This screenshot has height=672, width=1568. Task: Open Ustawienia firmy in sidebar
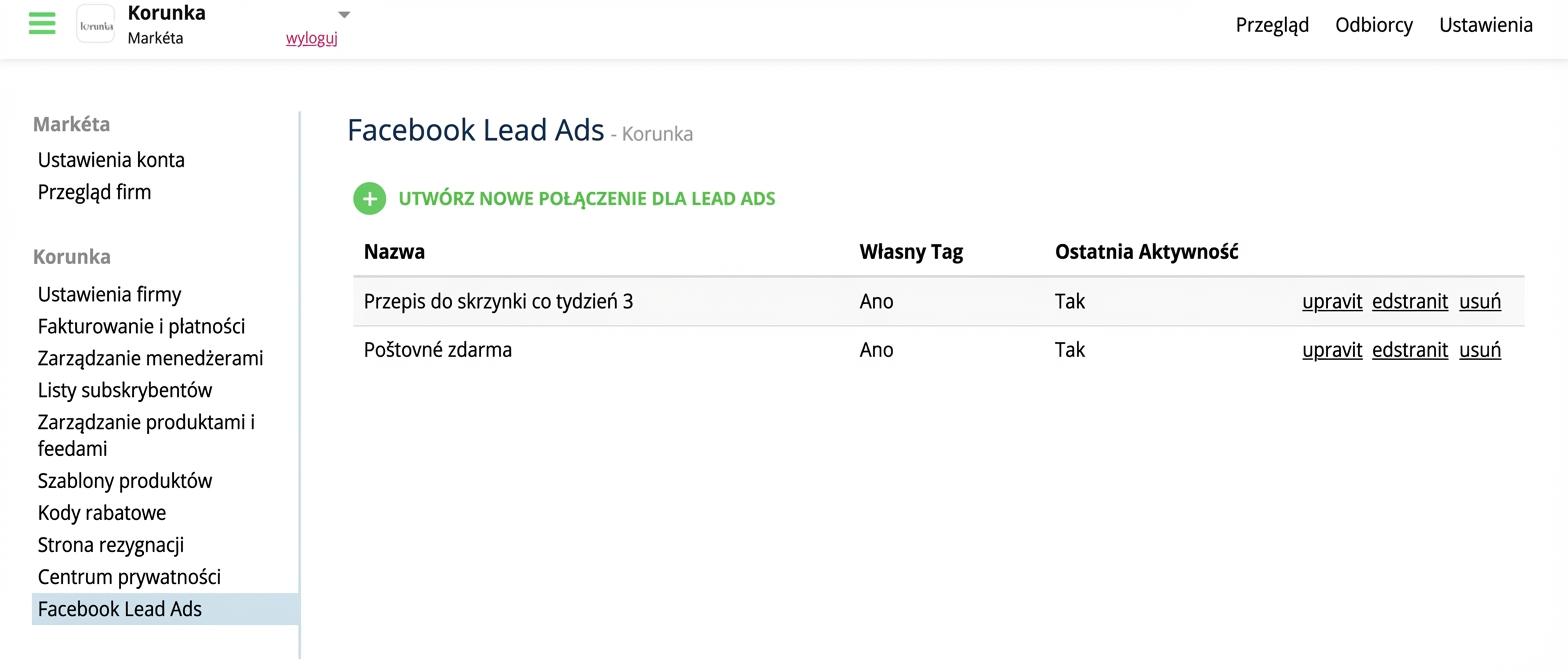tap(109, 294)
